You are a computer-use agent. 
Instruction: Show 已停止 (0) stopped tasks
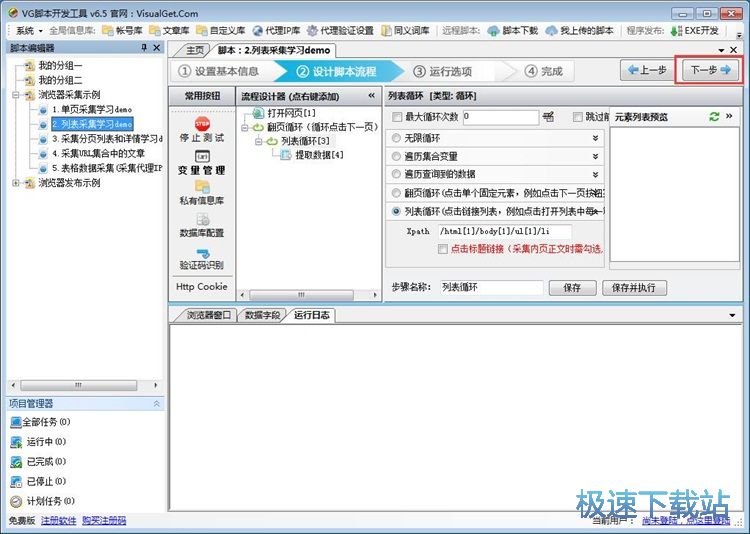tap(38, 481)
